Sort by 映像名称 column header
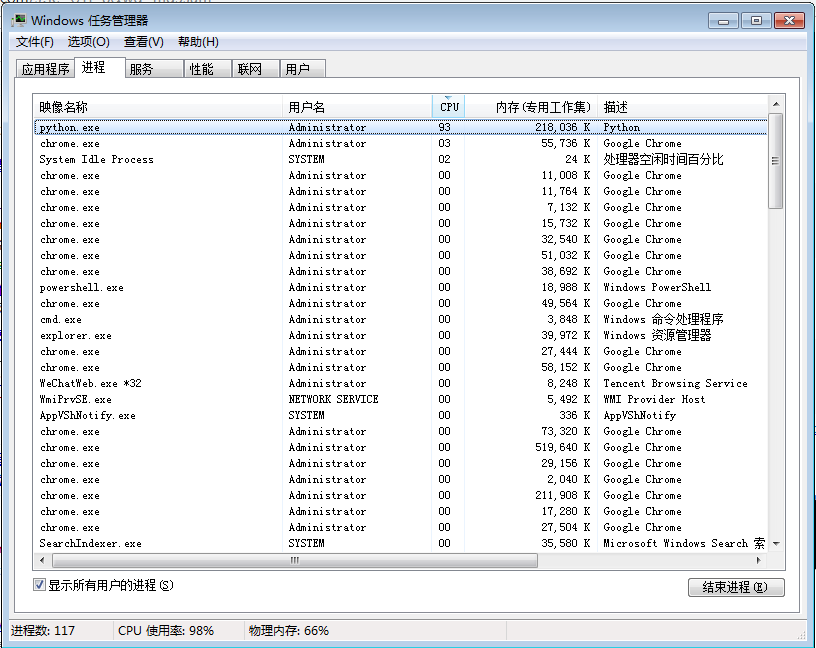This screenshot has width=816, height=648. pos(158,107)
